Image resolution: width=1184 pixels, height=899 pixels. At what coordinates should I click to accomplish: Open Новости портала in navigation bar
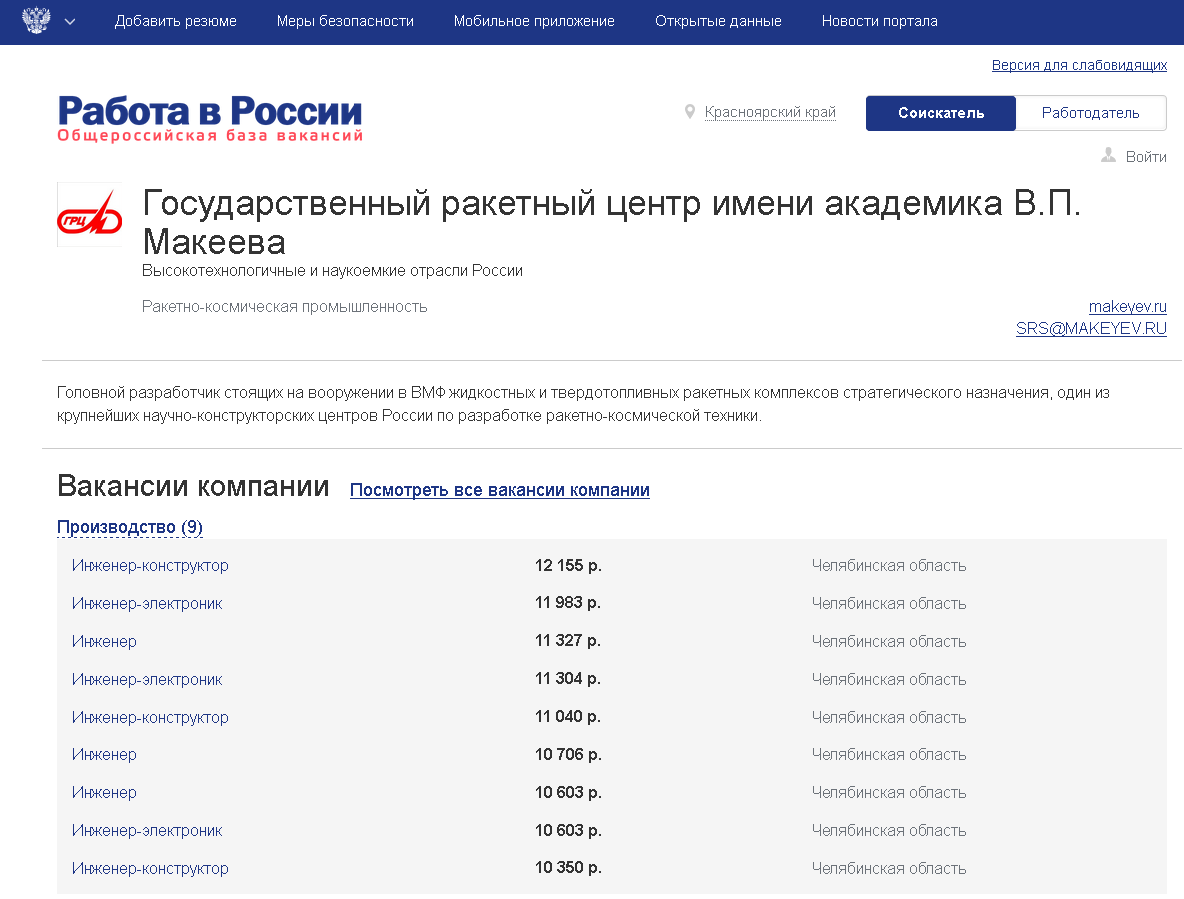[x=879, y=21]
